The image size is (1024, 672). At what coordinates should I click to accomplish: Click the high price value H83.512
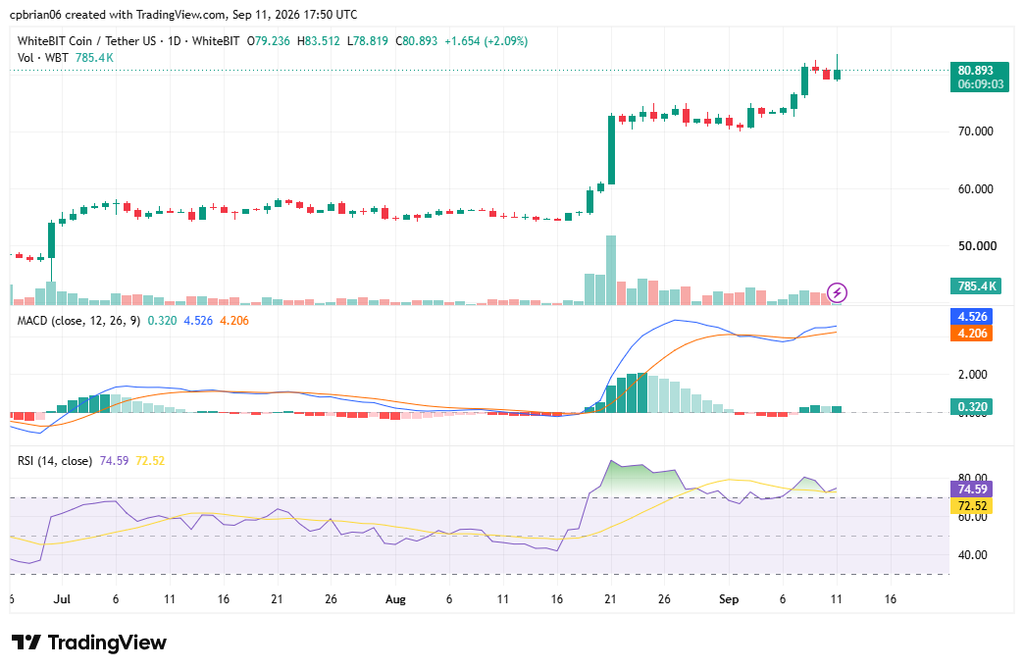(319, 41)
